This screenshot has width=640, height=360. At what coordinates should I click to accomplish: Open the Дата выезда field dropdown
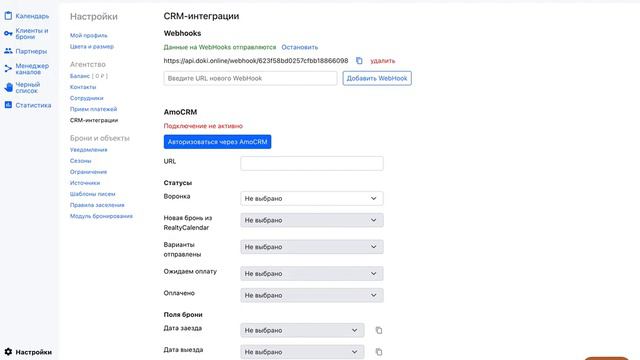tap(302, 352)
